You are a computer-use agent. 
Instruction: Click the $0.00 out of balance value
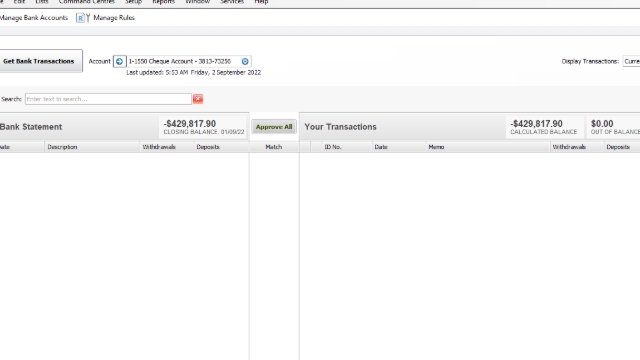tap(602, 124)
